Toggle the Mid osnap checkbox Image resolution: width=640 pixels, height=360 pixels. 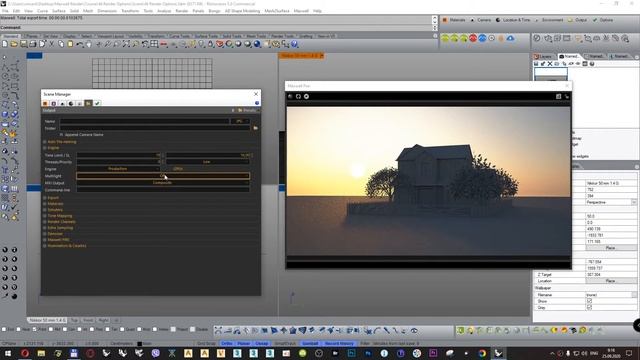point(51,329)
